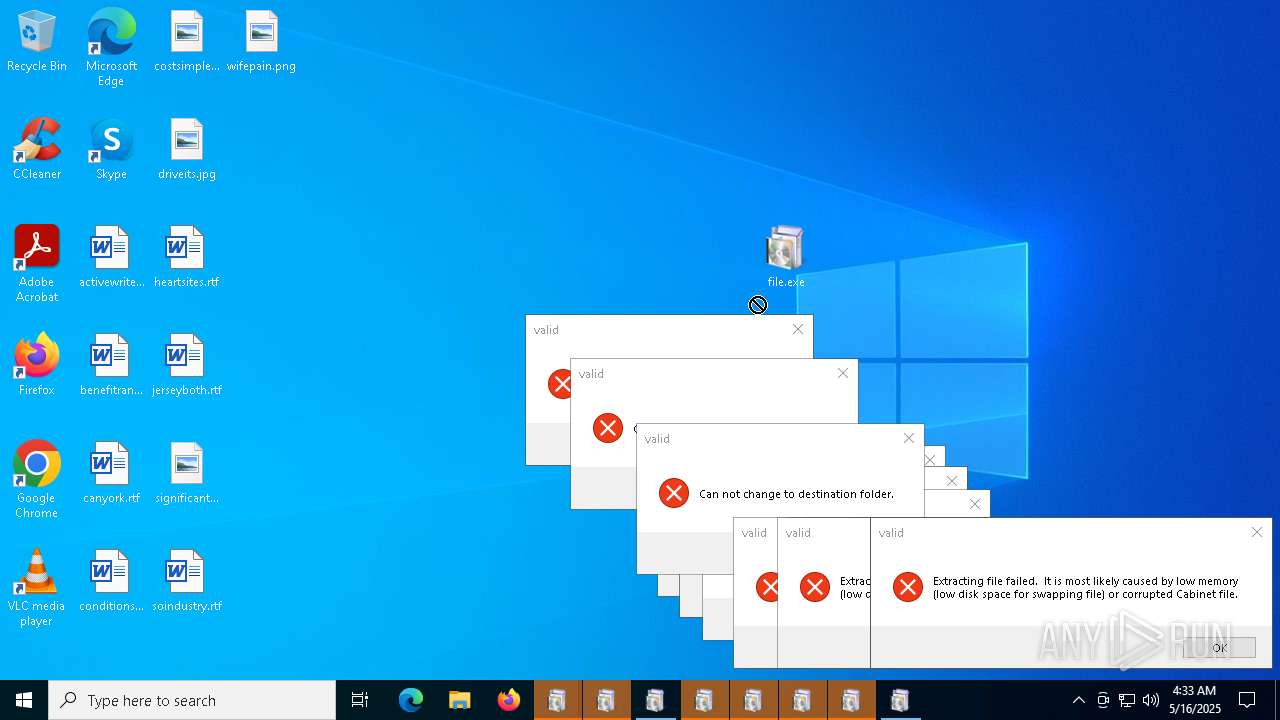Open Microsoft Edge from the taskbar

411,700
